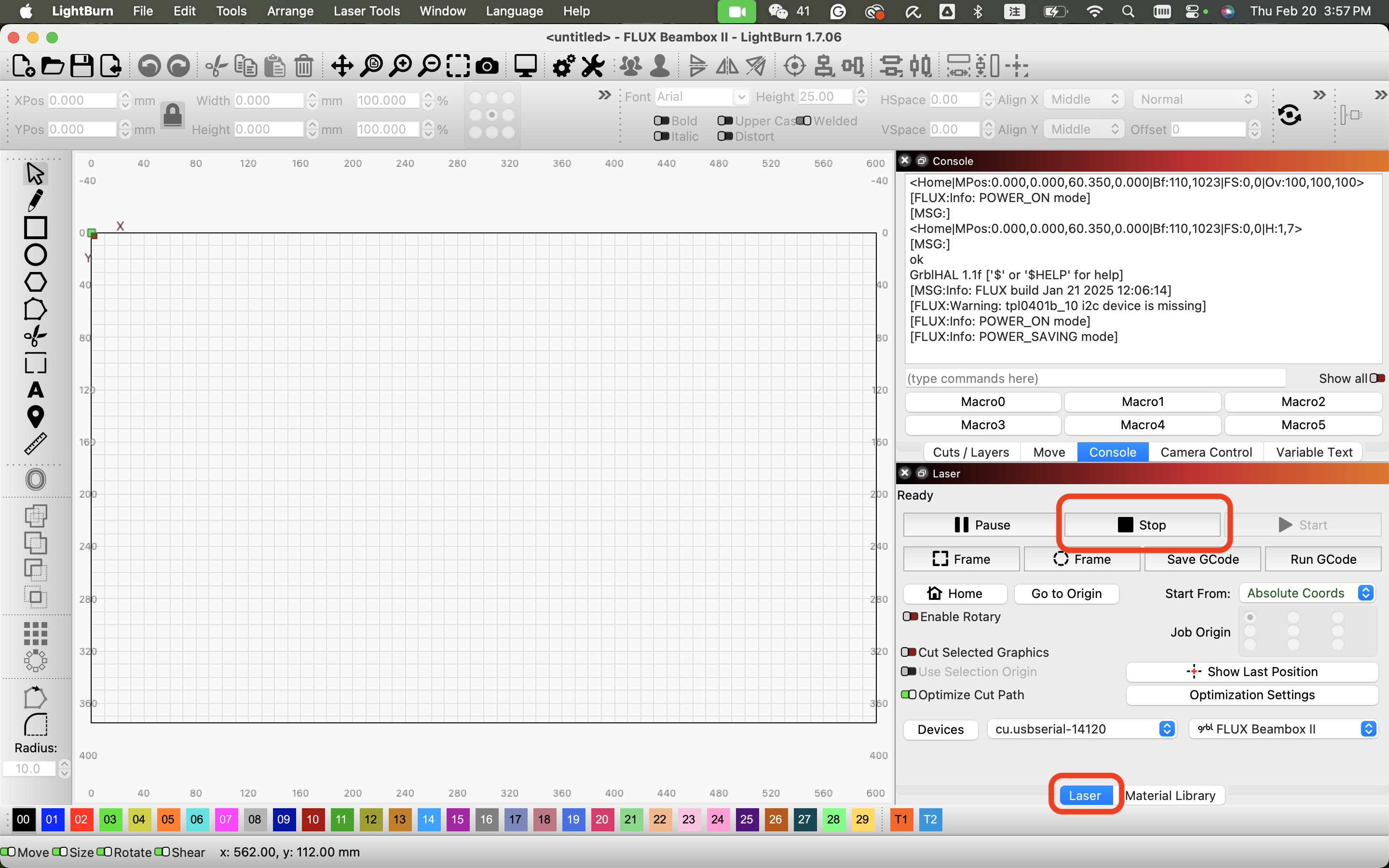1389x868 pixels.
Task: Select the Polygon drawing tool
Action: click(x=35, y=282)
